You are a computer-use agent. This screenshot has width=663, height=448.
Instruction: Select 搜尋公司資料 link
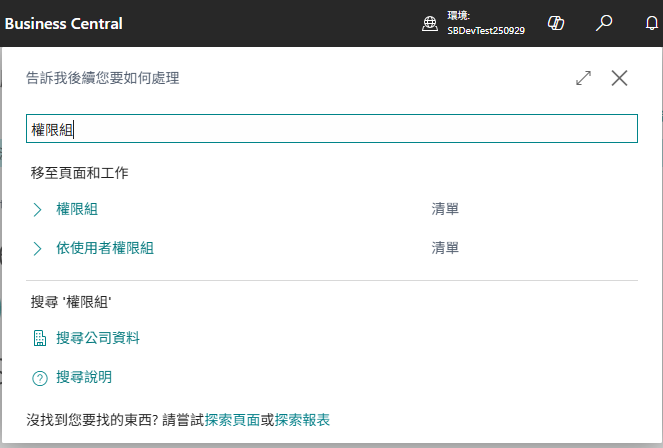98,338
